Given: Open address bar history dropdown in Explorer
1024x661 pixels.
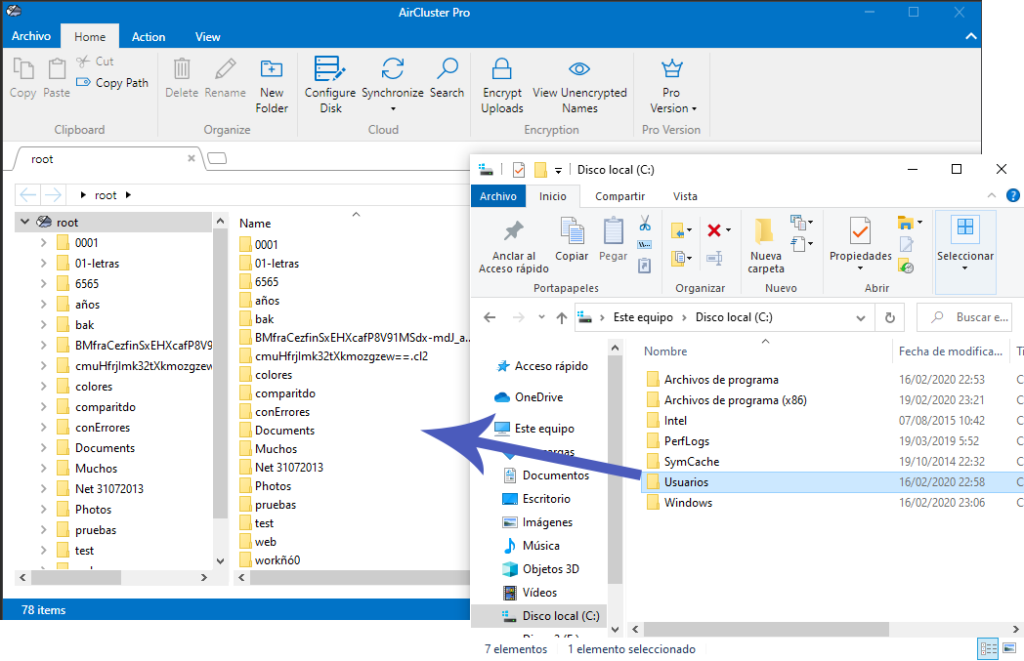Looking at the screenshot, I should [861, 317].
